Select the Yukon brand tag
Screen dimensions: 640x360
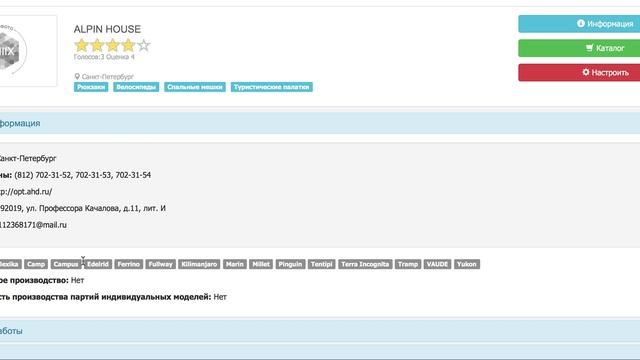point(467,264)
